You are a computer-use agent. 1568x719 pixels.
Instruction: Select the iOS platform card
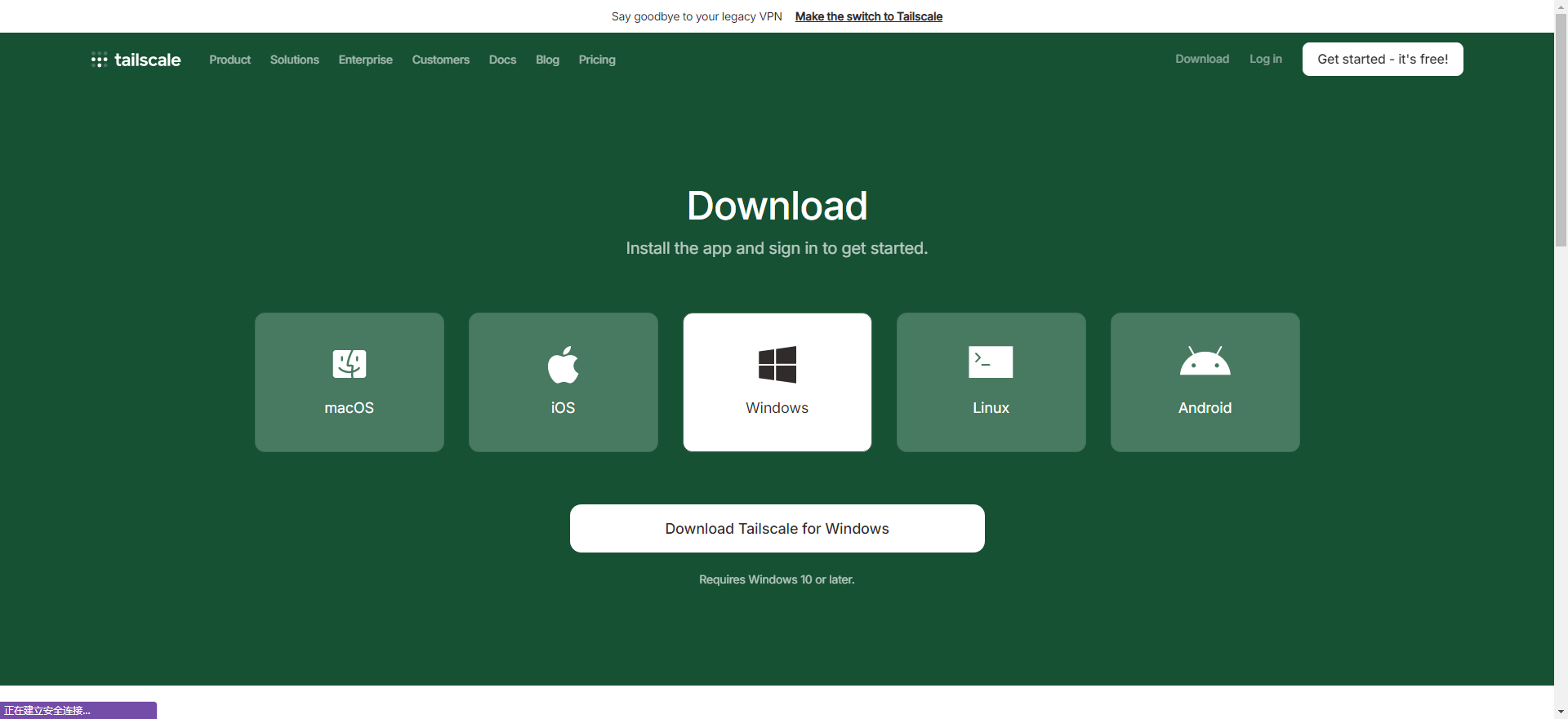point(563,382)
